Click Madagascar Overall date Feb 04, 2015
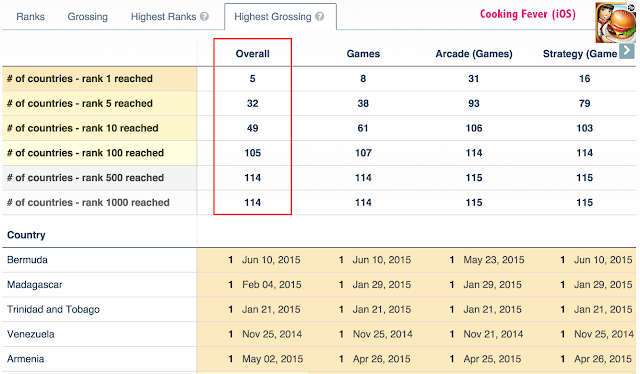The height and width of the screenshot is (374, 640). click(272, 285)
